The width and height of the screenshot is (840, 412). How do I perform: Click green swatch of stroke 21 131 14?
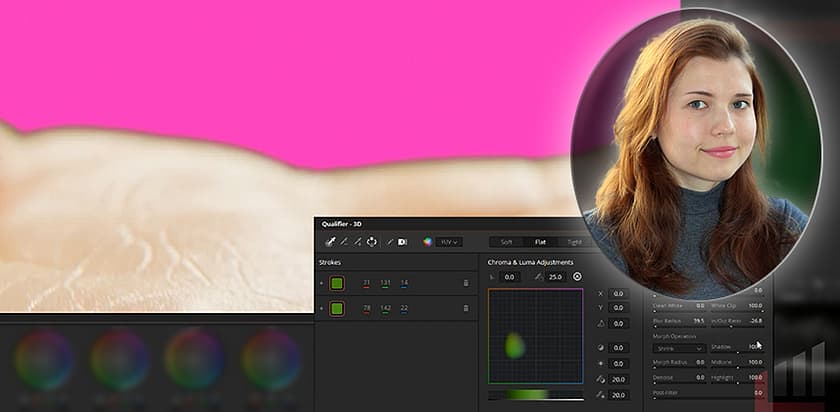(337, 283)
